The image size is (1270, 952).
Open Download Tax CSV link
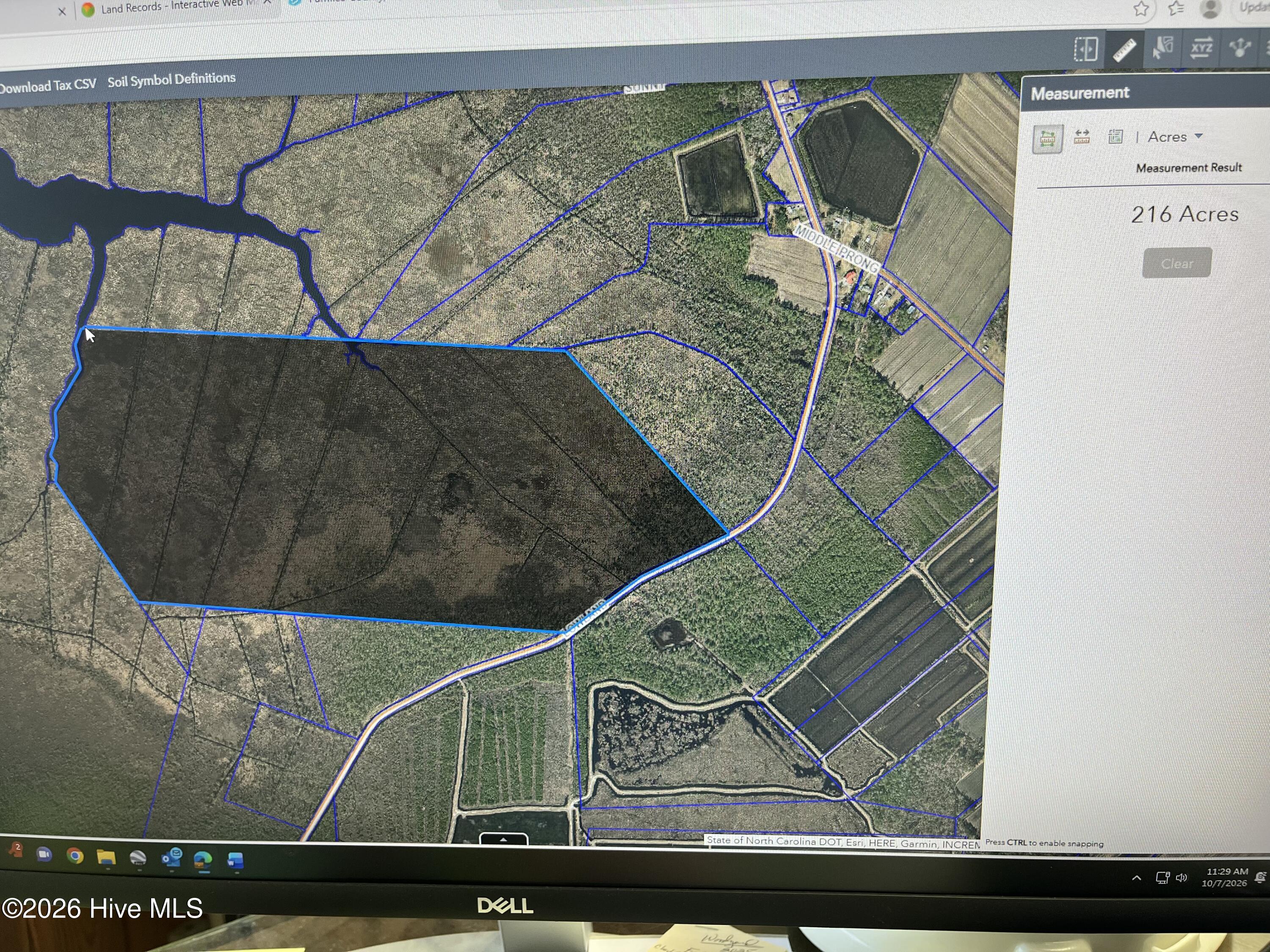pyautogui.click(x=47, y=85)
